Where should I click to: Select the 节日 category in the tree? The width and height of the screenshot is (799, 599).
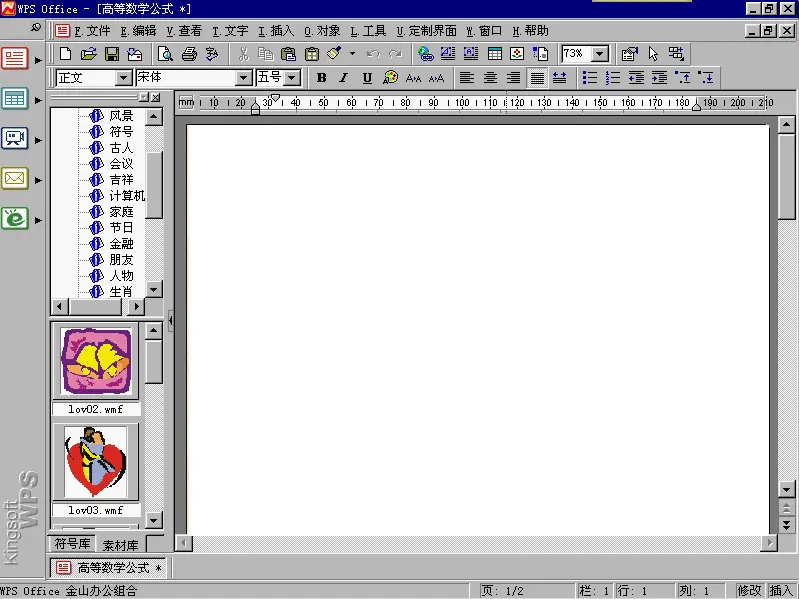pos(121,227)
